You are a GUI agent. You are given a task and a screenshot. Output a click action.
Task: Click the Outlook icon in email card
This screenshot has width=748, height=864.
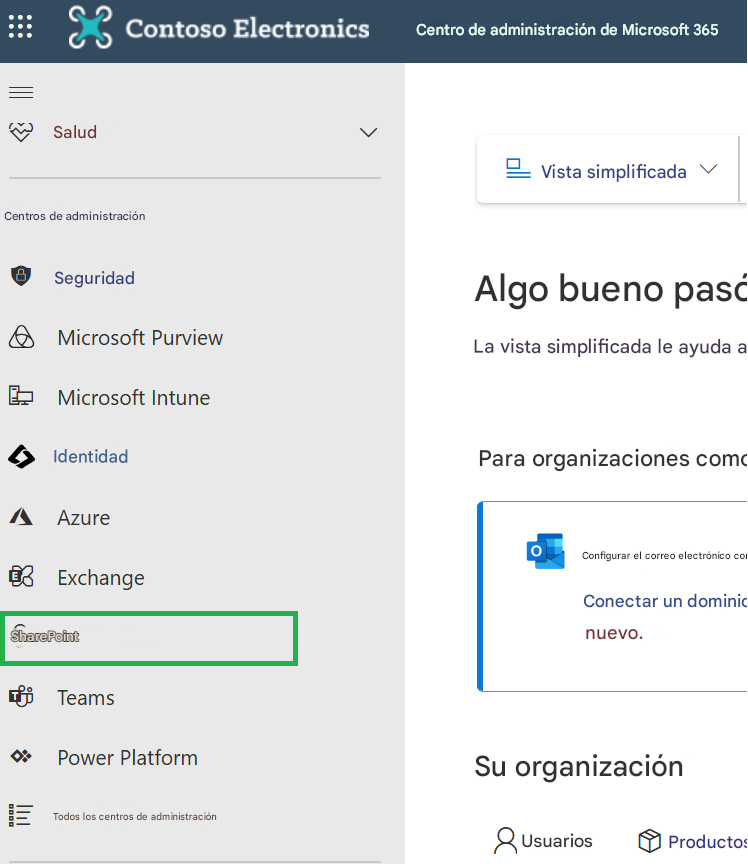coord(546,550)
